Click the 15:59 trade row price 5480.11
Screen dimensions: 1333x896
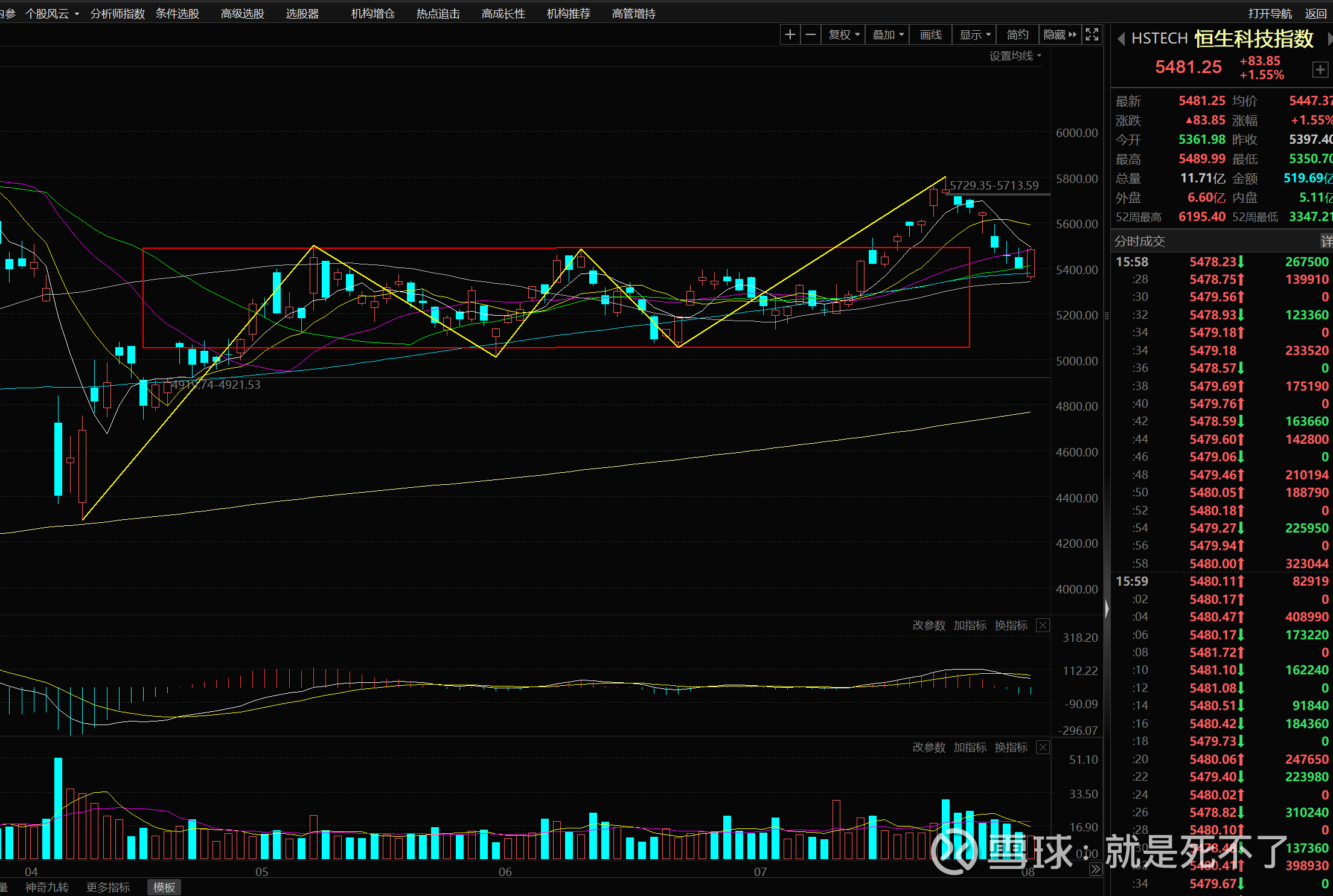tap(1213, 581)
